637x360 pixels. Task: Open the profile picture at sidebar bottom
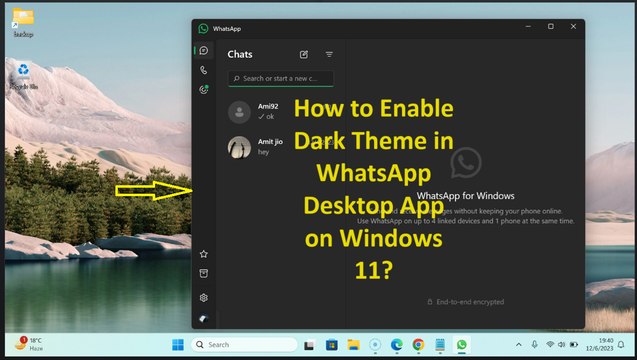pos(204,318)
